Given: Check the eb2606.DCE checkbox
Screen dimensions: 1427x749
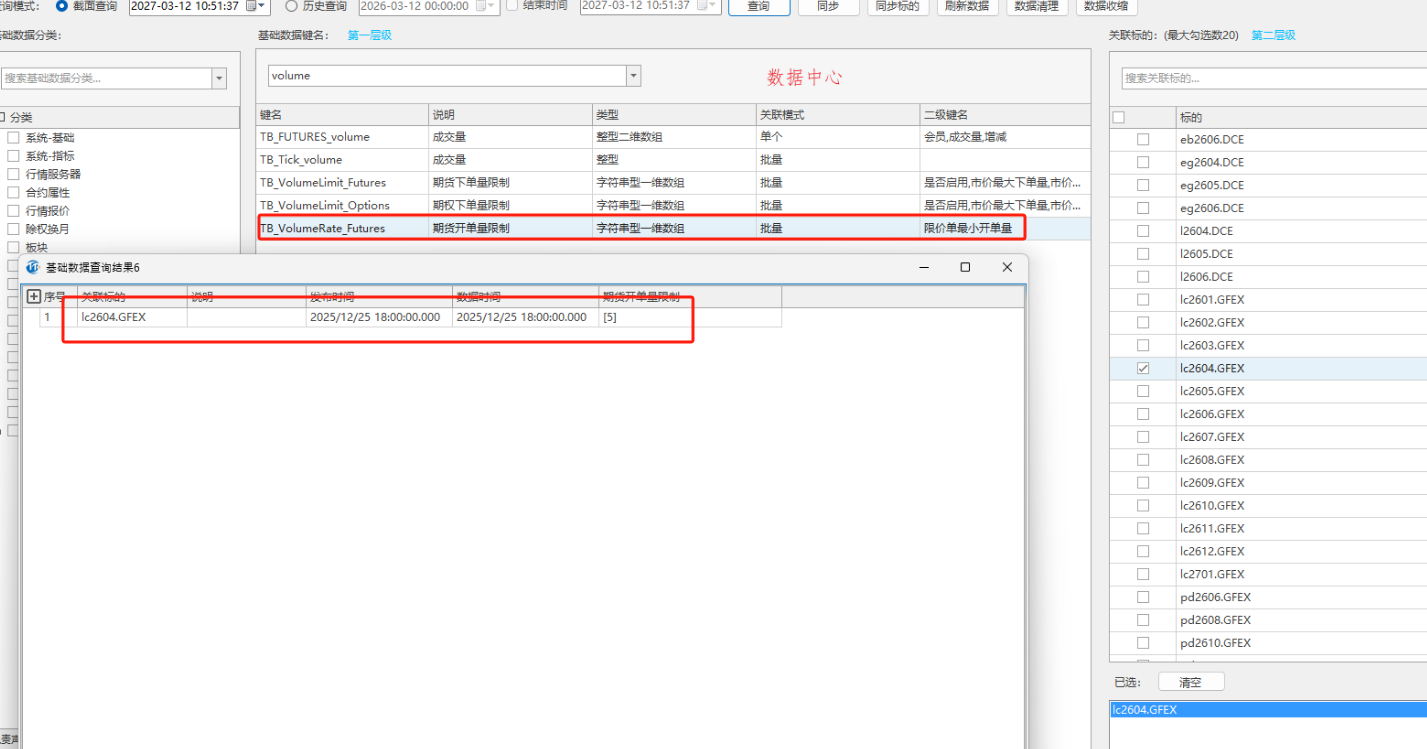Looking at the screenshot, I should 1143,139.
